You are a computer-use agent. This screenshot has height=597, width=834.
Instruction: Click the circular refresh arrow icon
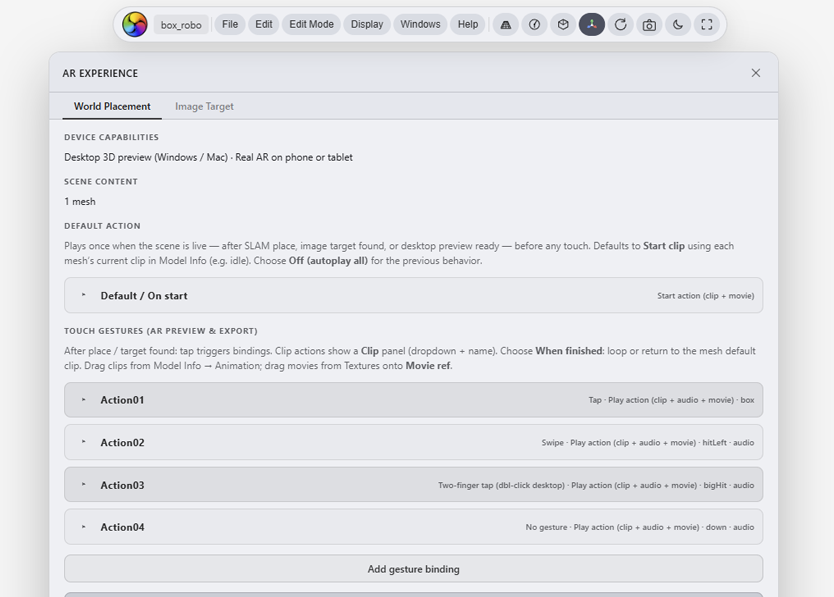click(x=621, y=24)
